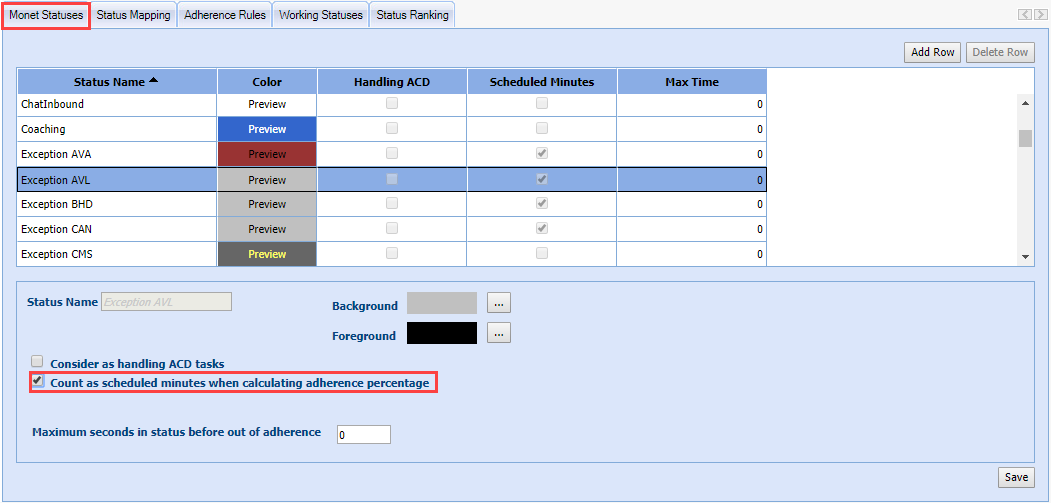Click the Coaching blue color preview cell

(x=267, y=129)
